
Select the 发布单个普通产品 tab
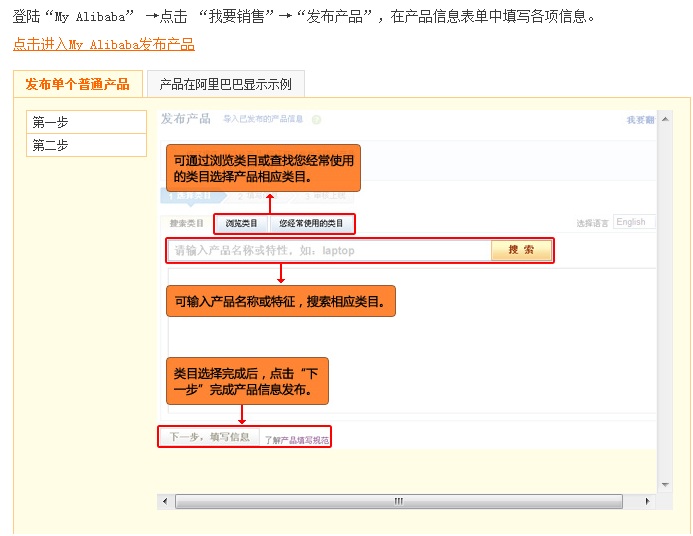78,84
